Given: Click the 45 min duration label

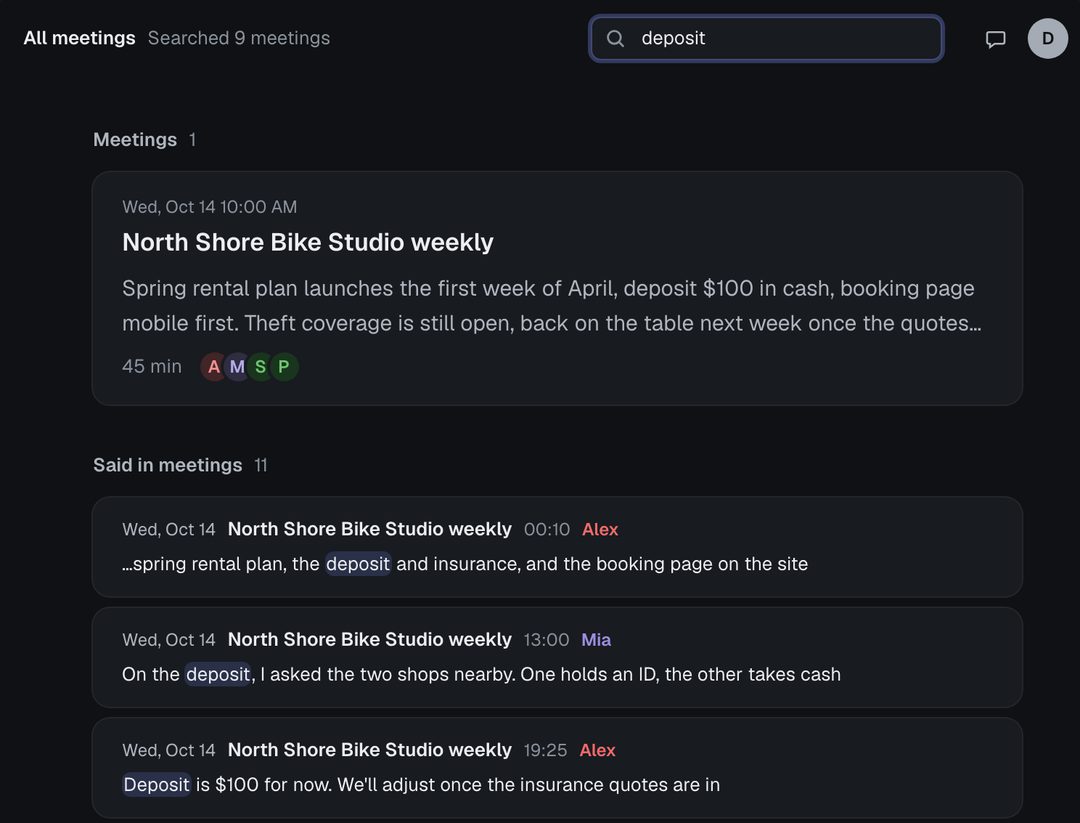Looking at the screenshot, I should (152, 366).
